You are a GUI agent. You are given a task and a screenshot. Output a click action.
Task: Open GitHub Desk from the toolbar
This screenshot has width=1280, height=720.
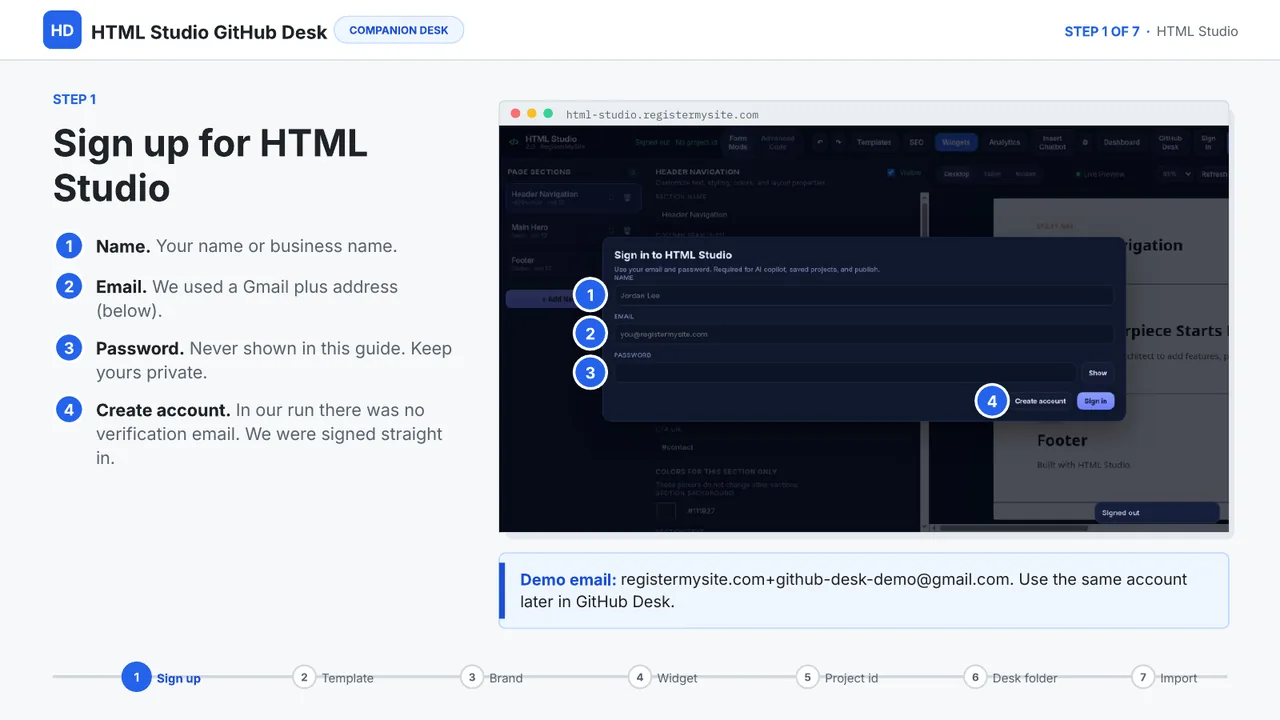click(x=1170, y=142)
